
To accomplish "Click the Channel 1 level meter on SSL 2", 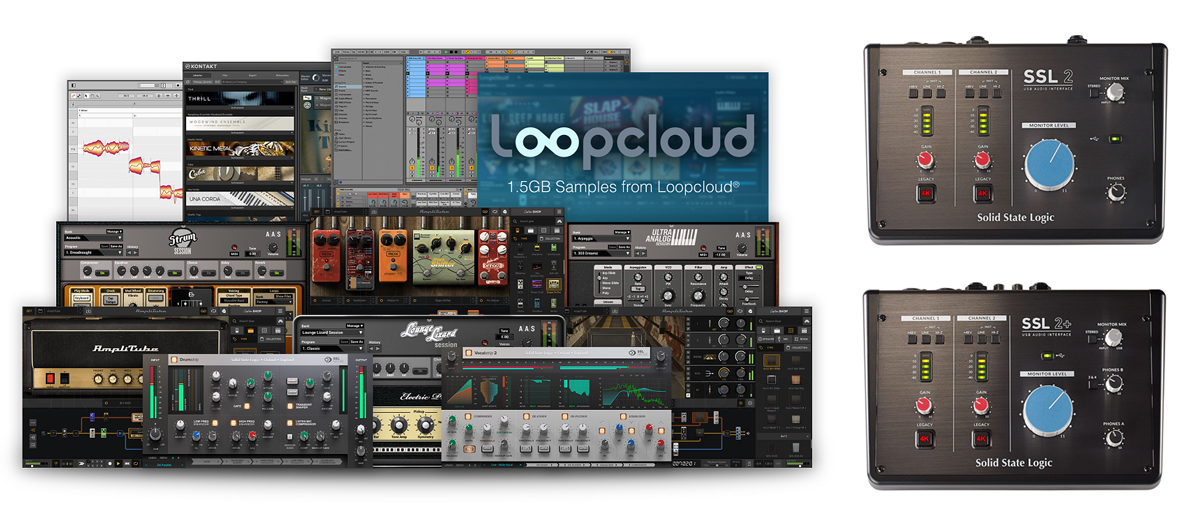I will coord(925,122).
